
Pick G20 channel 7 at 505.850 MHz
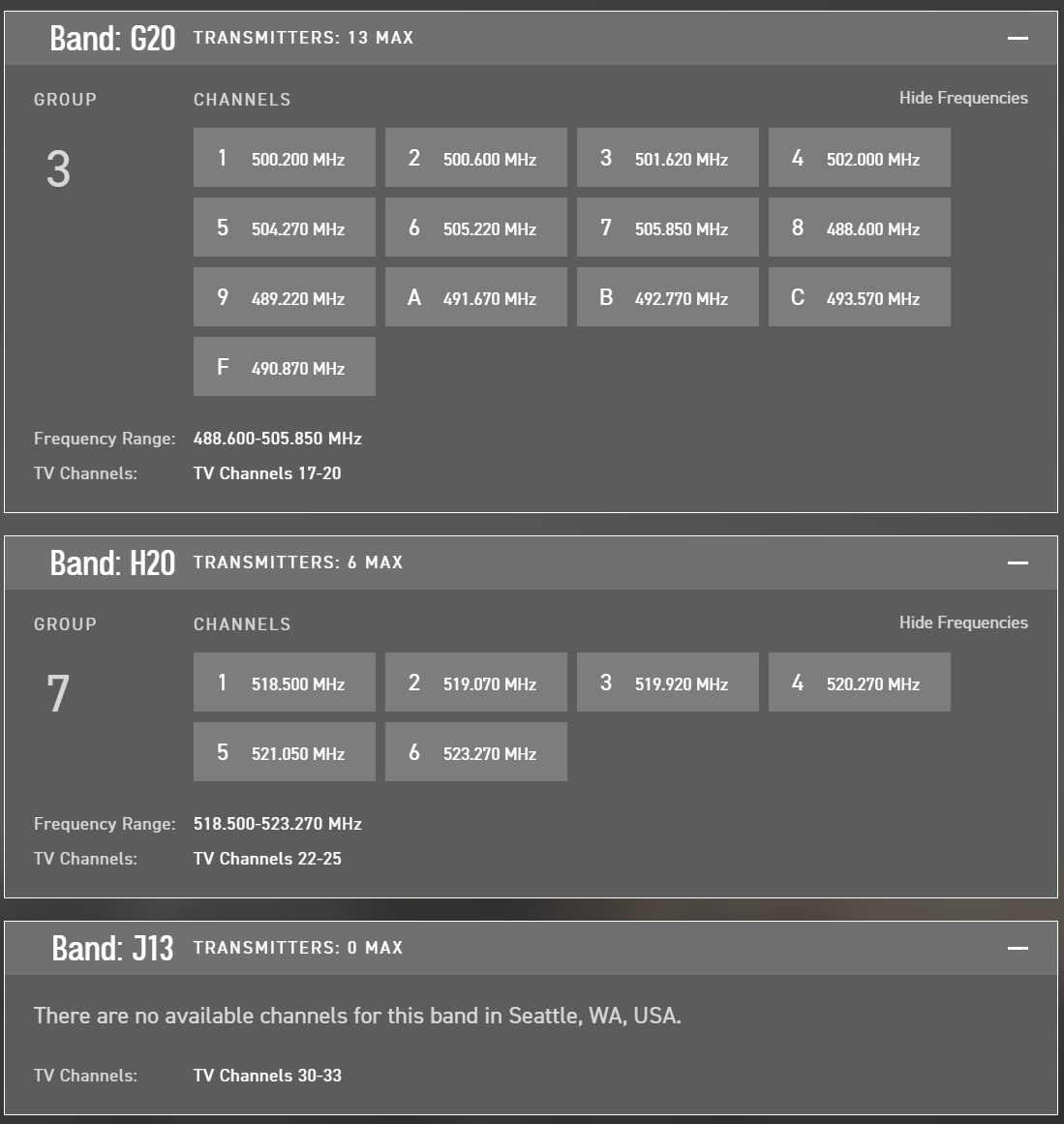tap(667, 228)
